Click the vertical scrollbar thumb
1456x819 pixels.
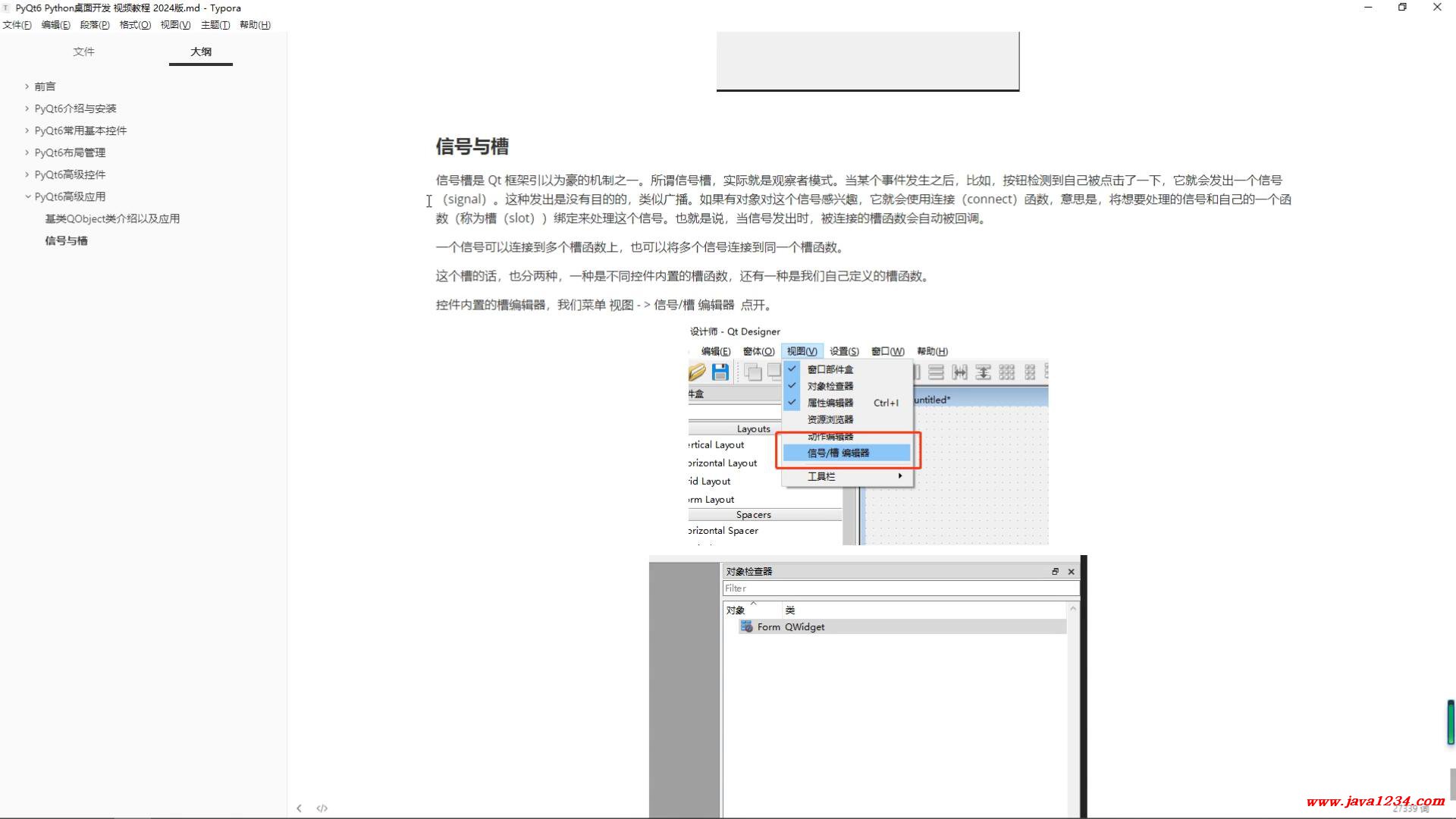click(x=1452, y=783)
